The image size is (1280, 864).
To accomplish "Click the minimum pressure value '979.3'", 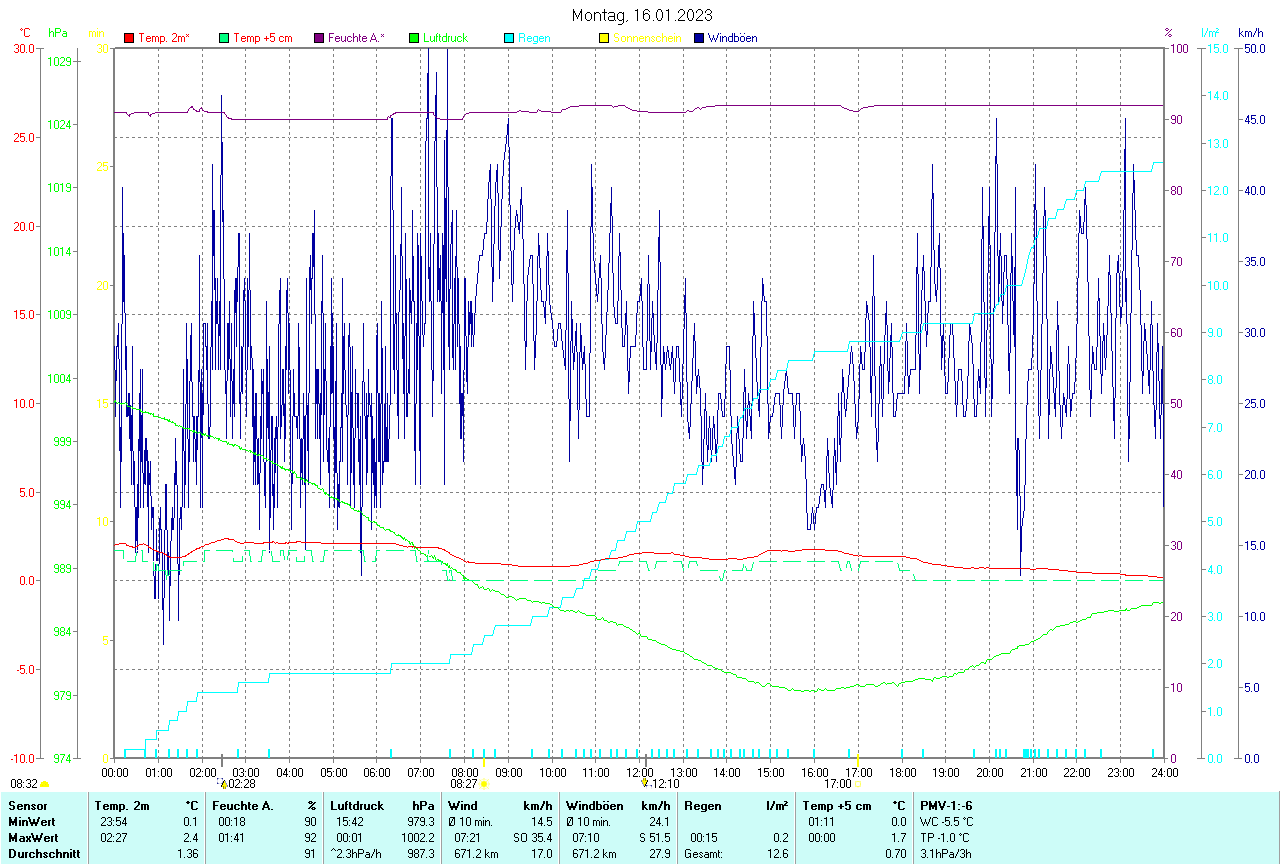I will coord(421,822).
